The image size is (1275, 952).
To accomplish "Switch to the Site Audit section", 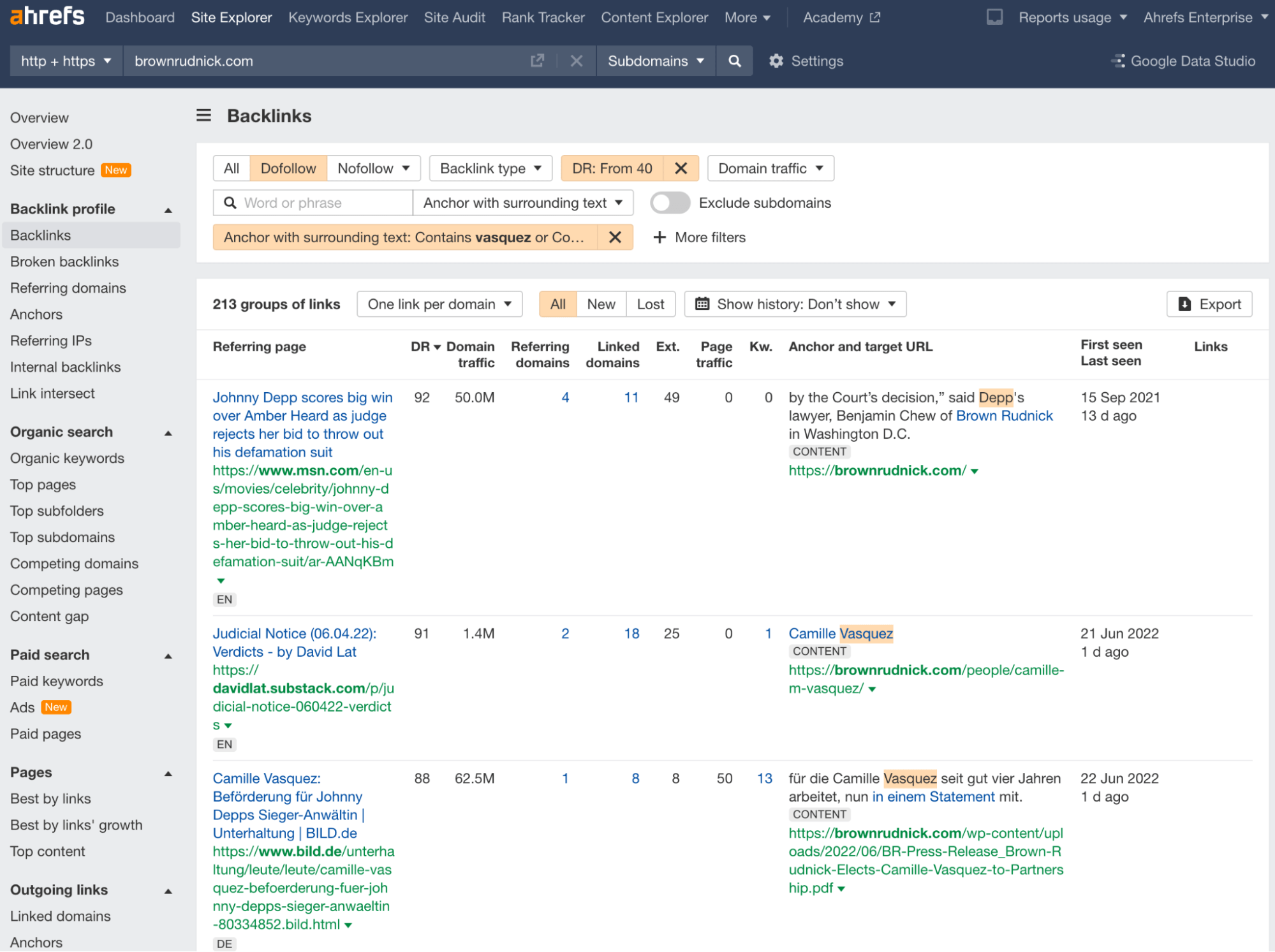I will click(454, 17).
